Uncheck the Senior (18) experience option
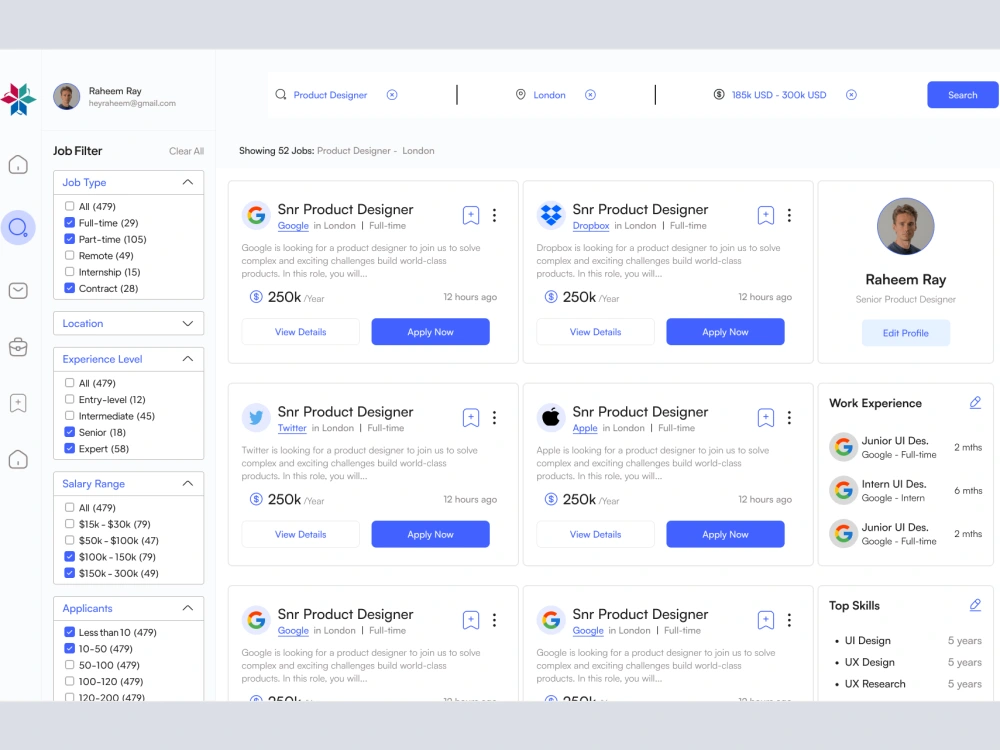This screenshot has width=1000, height=750. [x=70, y=432]
